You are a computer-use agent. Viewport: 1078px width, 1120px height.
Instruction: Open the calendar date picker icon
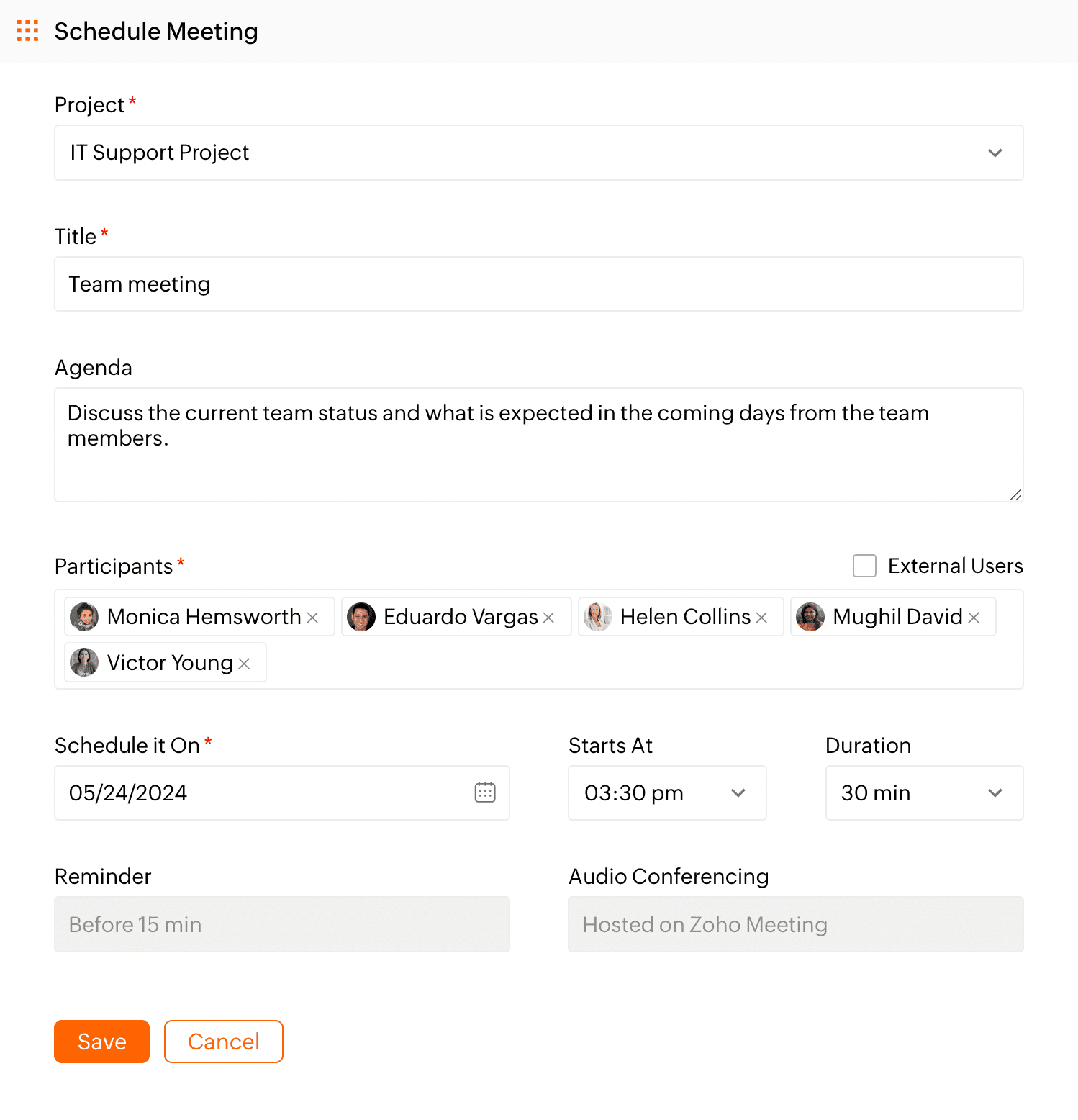[x=485, y=792]
